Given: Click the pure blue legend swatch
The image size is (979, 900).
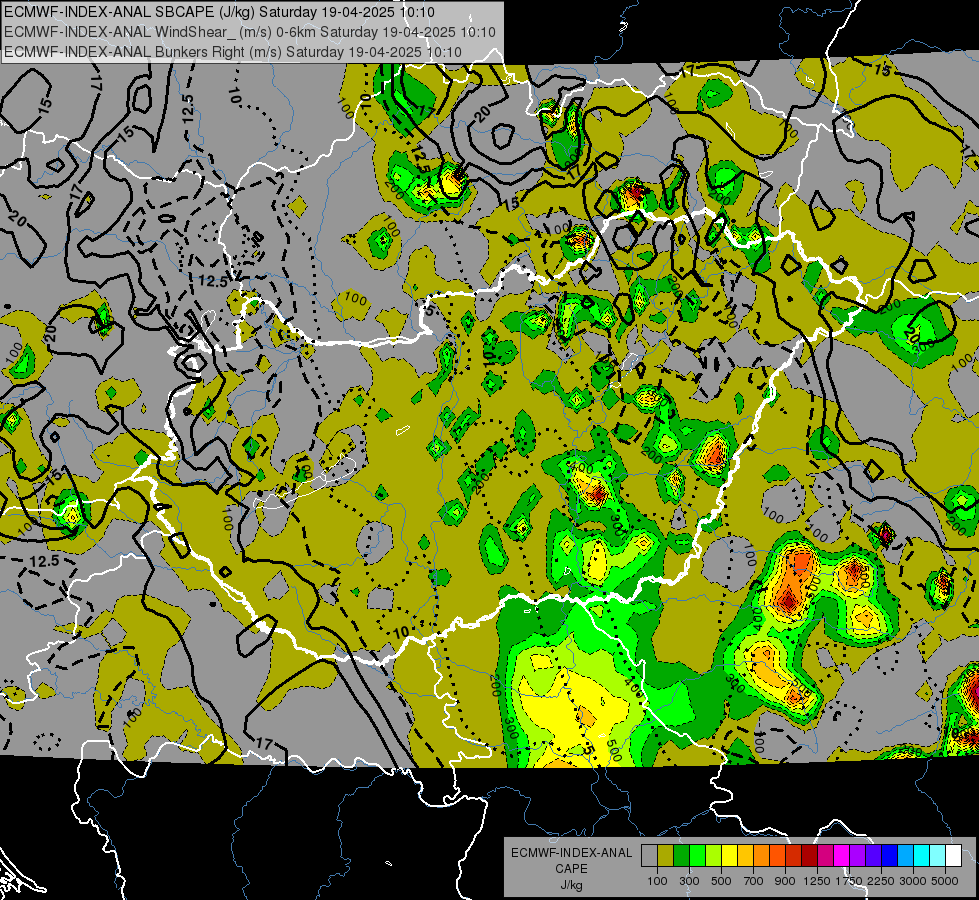Looking at the screenshot, I should pos(889,855).
